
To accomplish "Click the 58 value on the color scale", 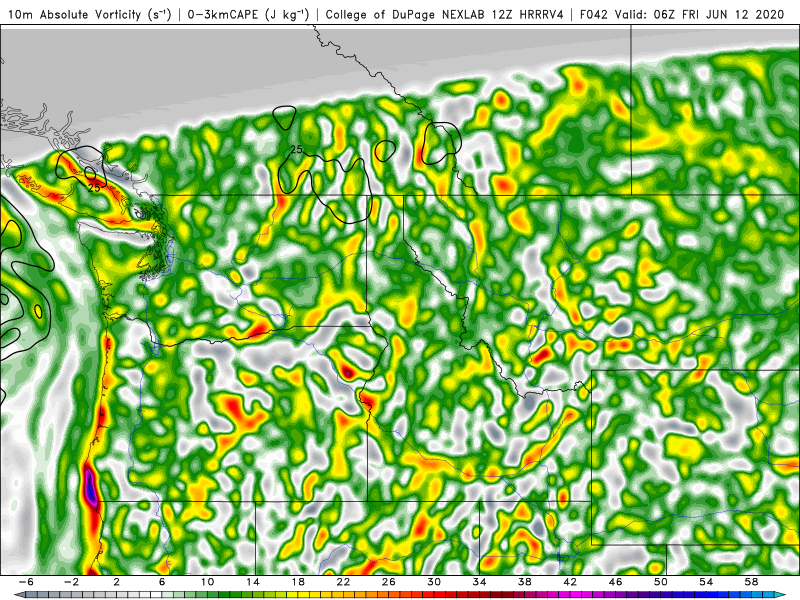I will 751,582.
